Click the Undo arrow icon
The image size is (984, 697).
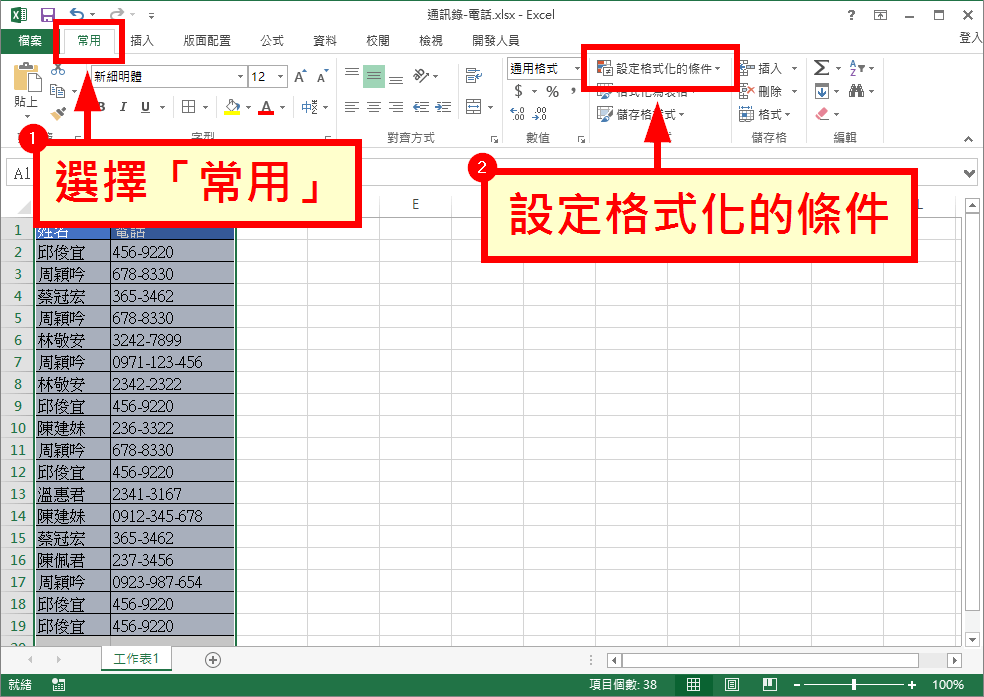click(77, 14)
